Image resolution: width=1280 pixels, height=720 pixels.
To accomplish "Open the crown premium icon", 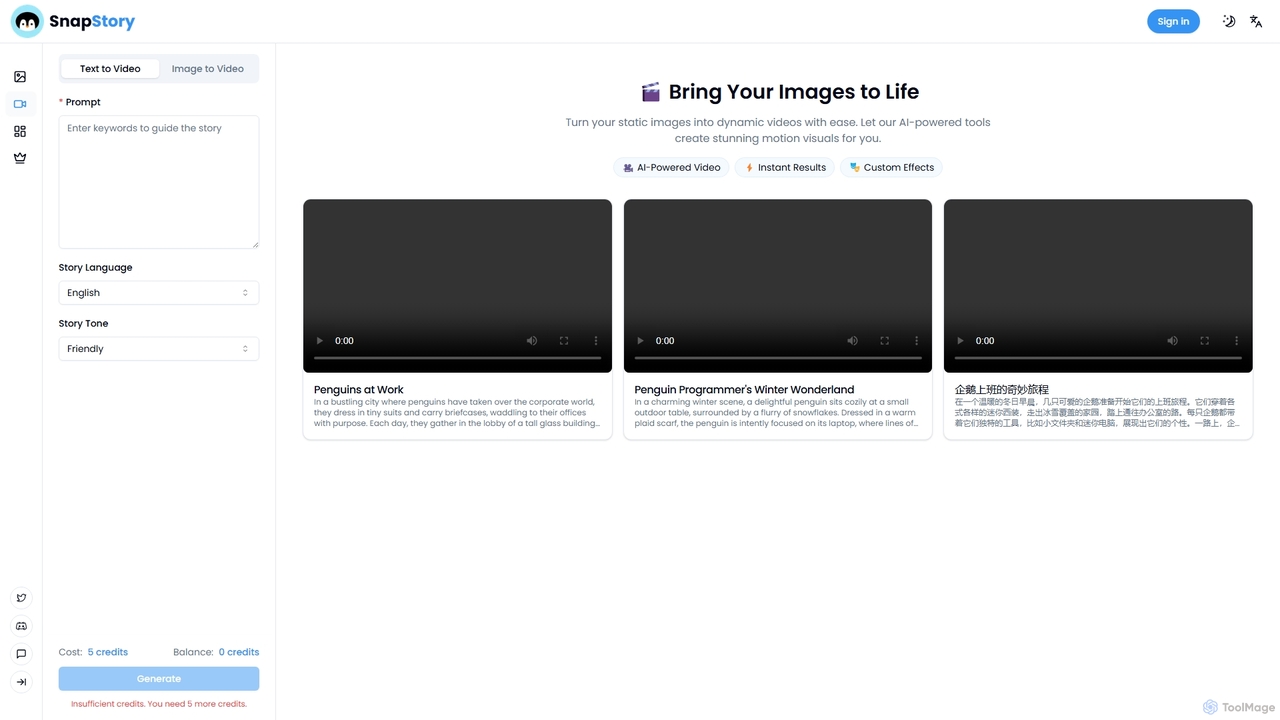I will tap(20, 158).
